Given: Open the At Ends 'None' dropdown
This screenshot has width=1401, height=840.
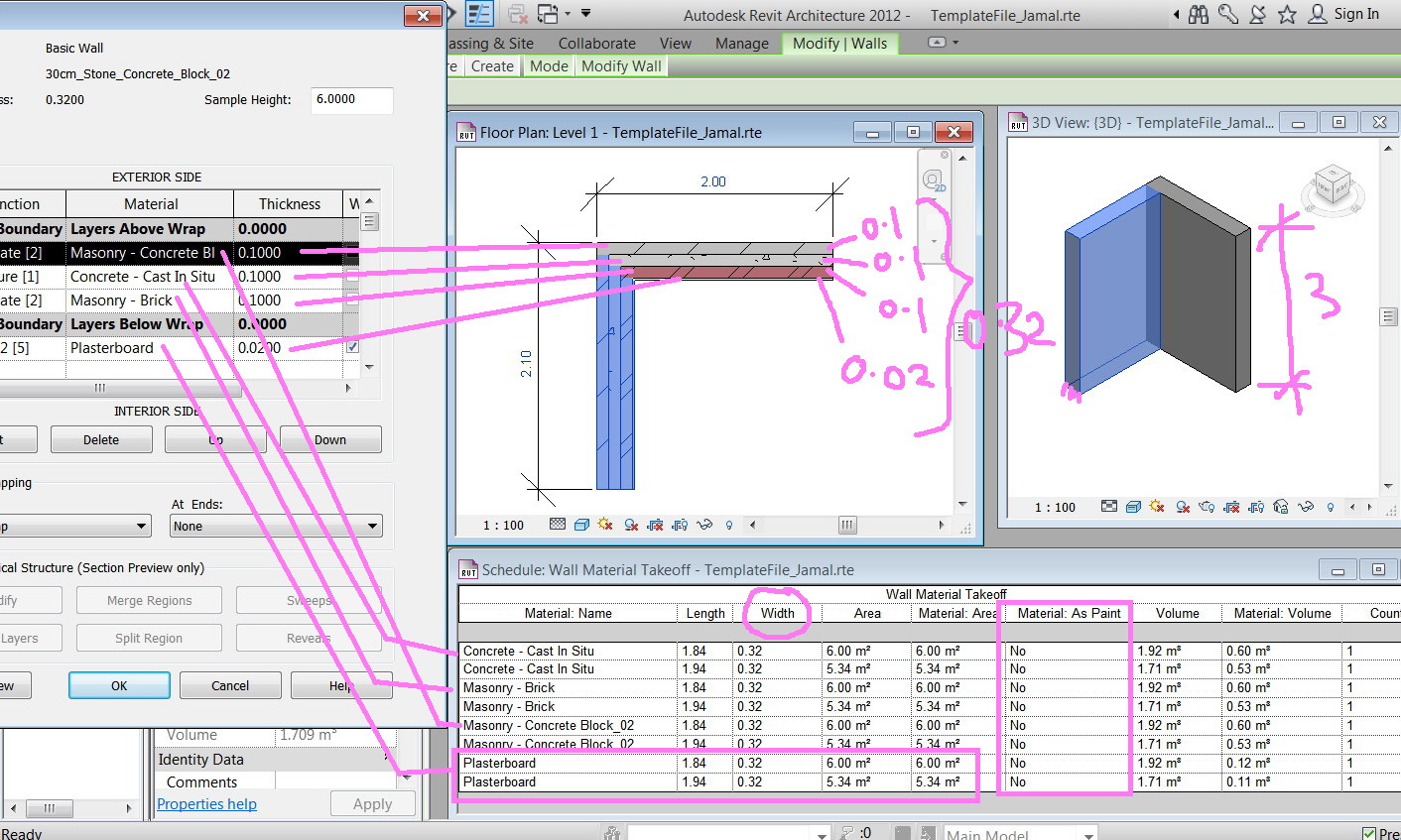Looking at the screenshot, I should 277,526.
